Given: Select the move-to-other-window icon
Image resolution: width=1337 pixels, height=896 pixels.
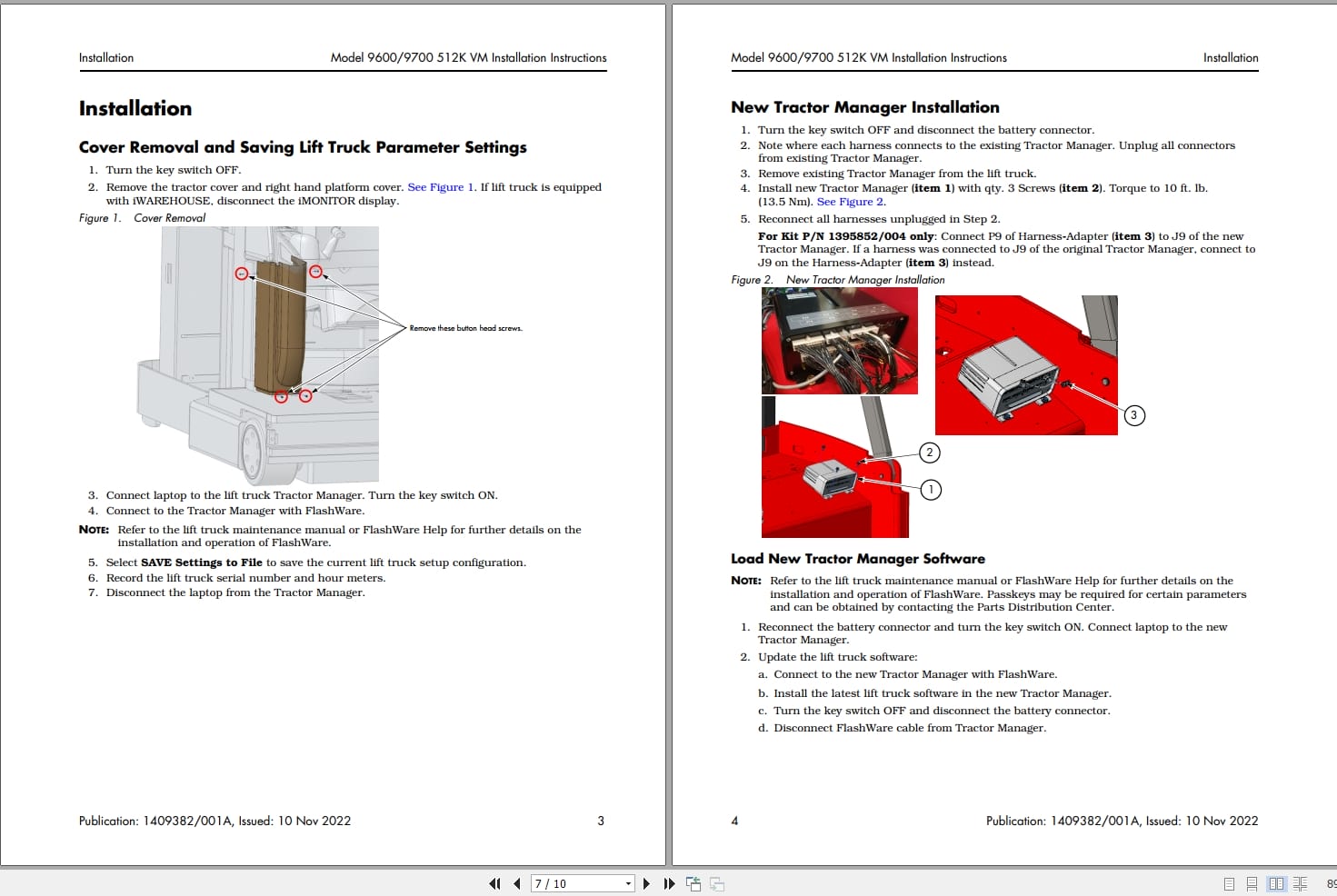Looking at the screenshot, I should tap(717, 883).
